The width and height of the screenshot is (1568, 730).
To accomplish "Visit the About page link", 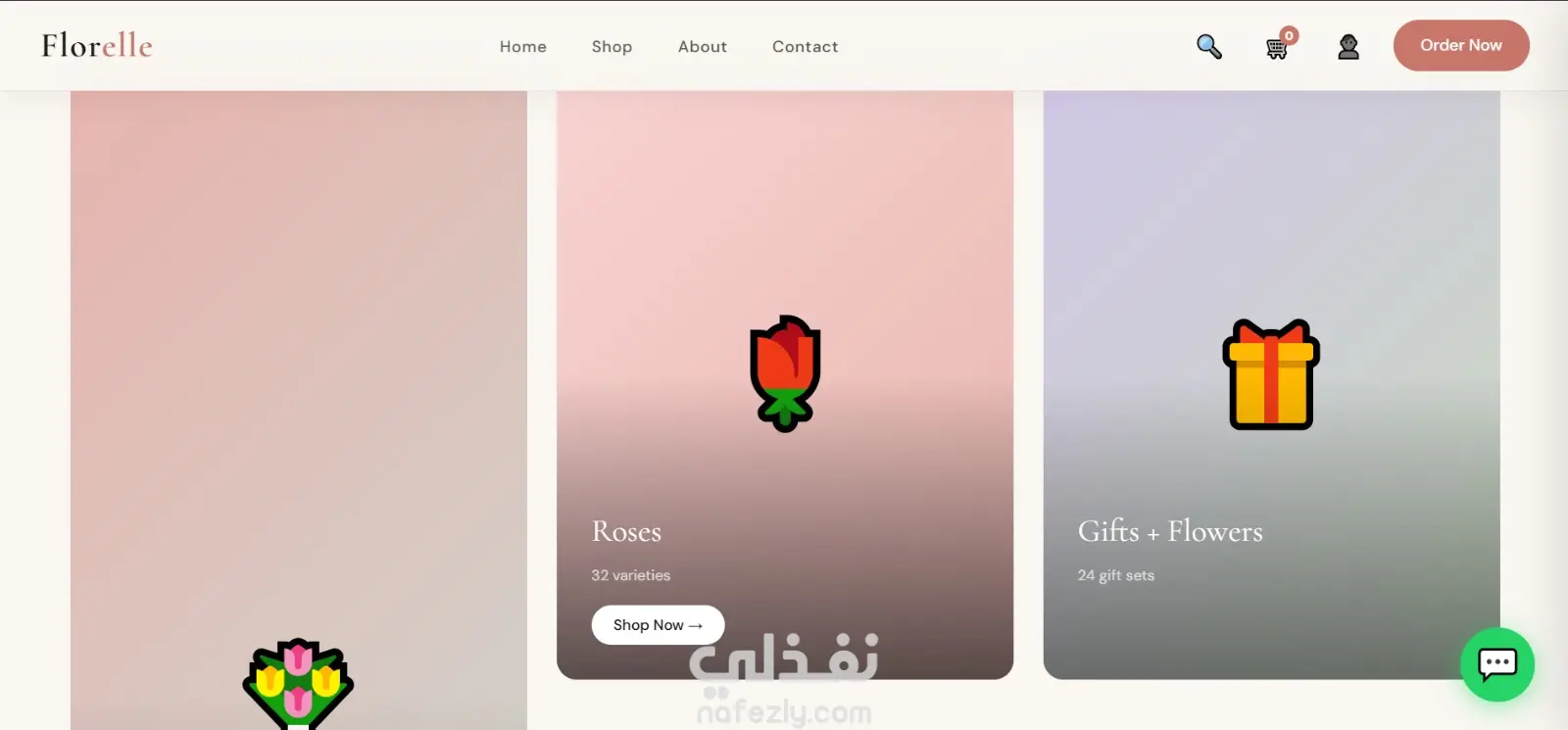I will tap(703, 46).
